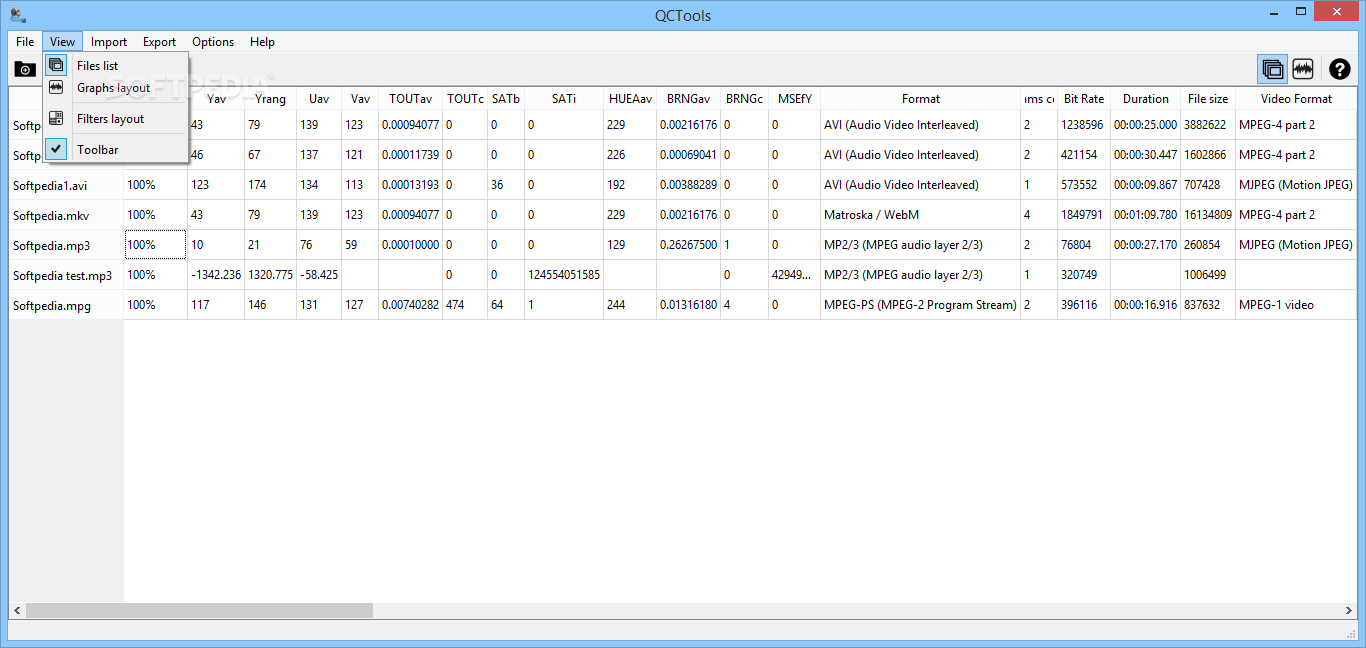Open the Options menu

pos(213,42)
